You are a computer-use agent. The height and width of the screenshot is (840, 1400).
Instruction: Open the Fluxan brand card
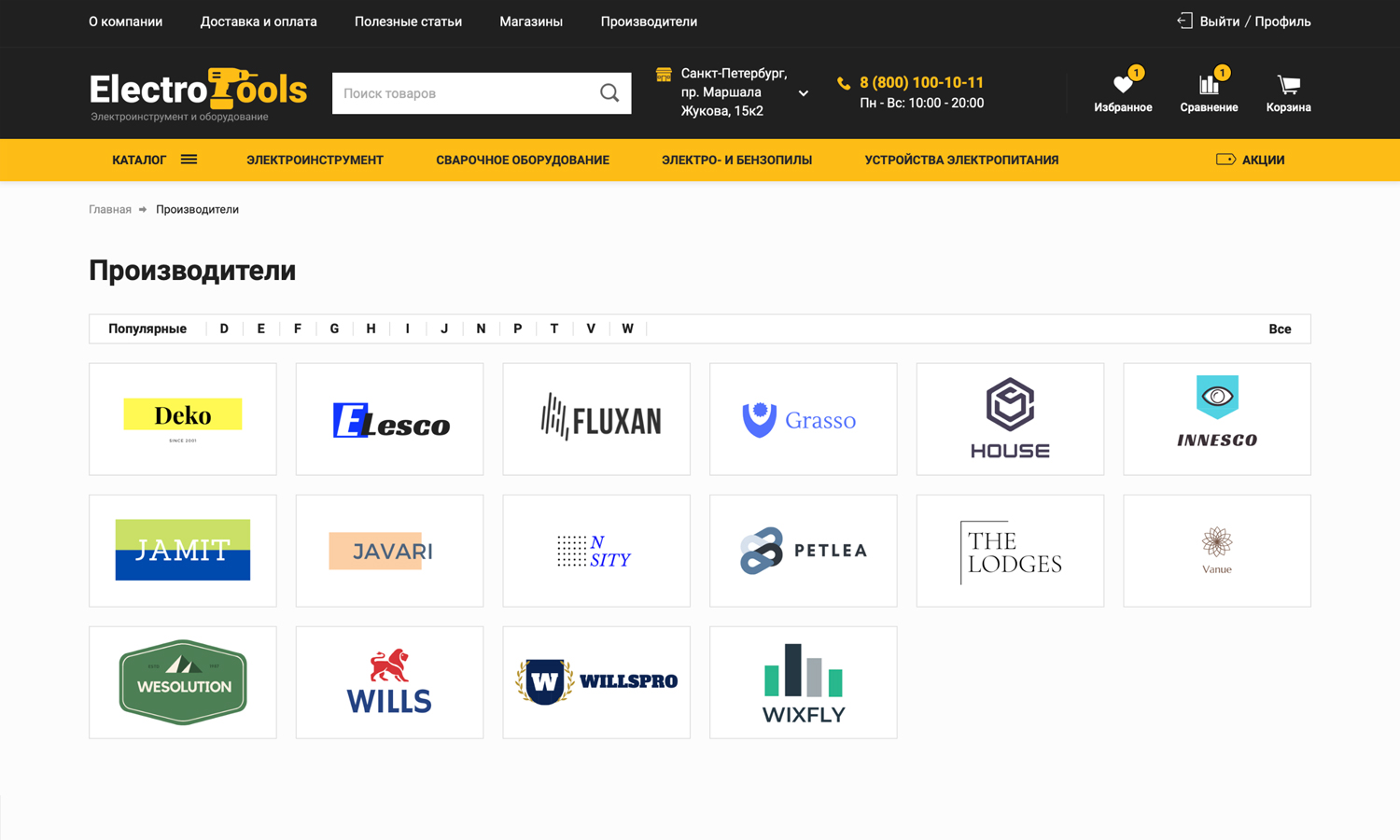pos(596,419)
